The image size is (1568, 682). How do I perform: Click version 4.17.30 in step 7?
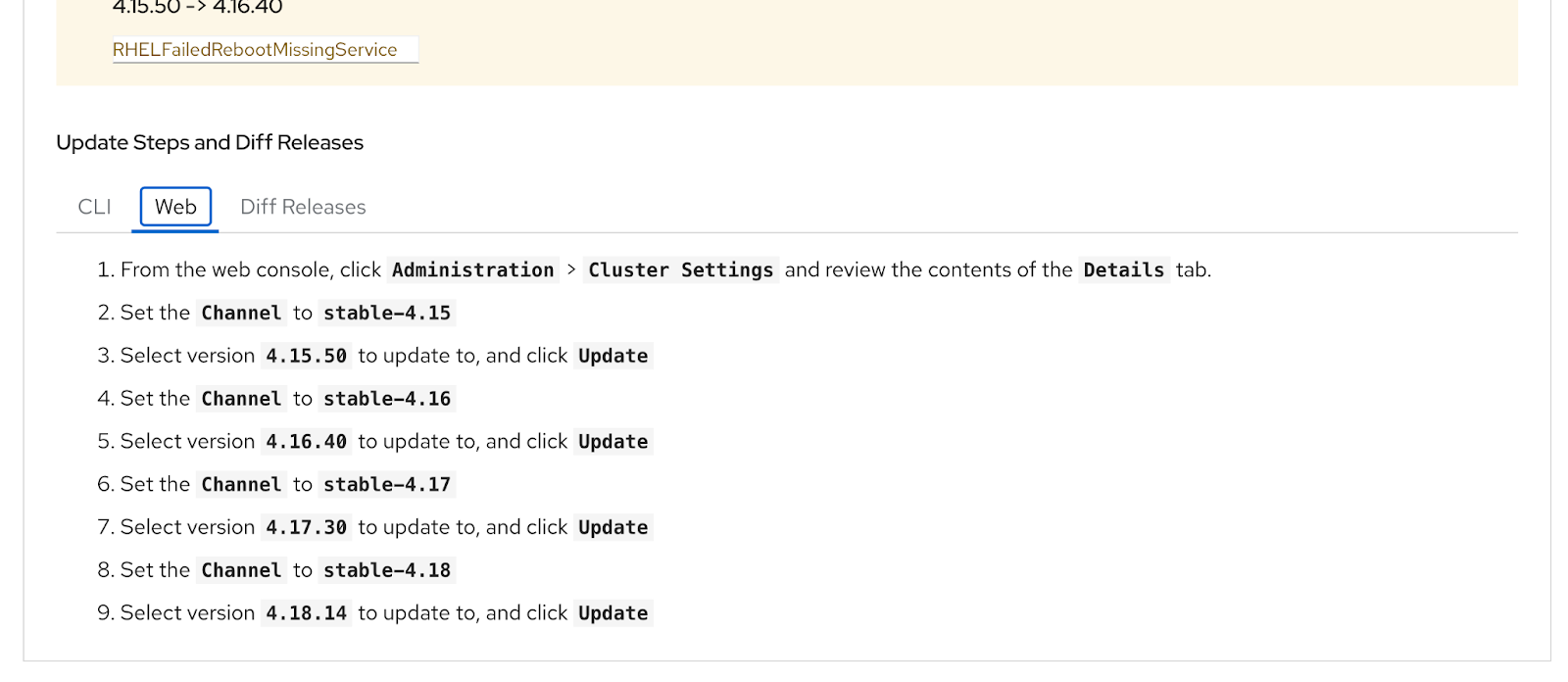point(306,526)
